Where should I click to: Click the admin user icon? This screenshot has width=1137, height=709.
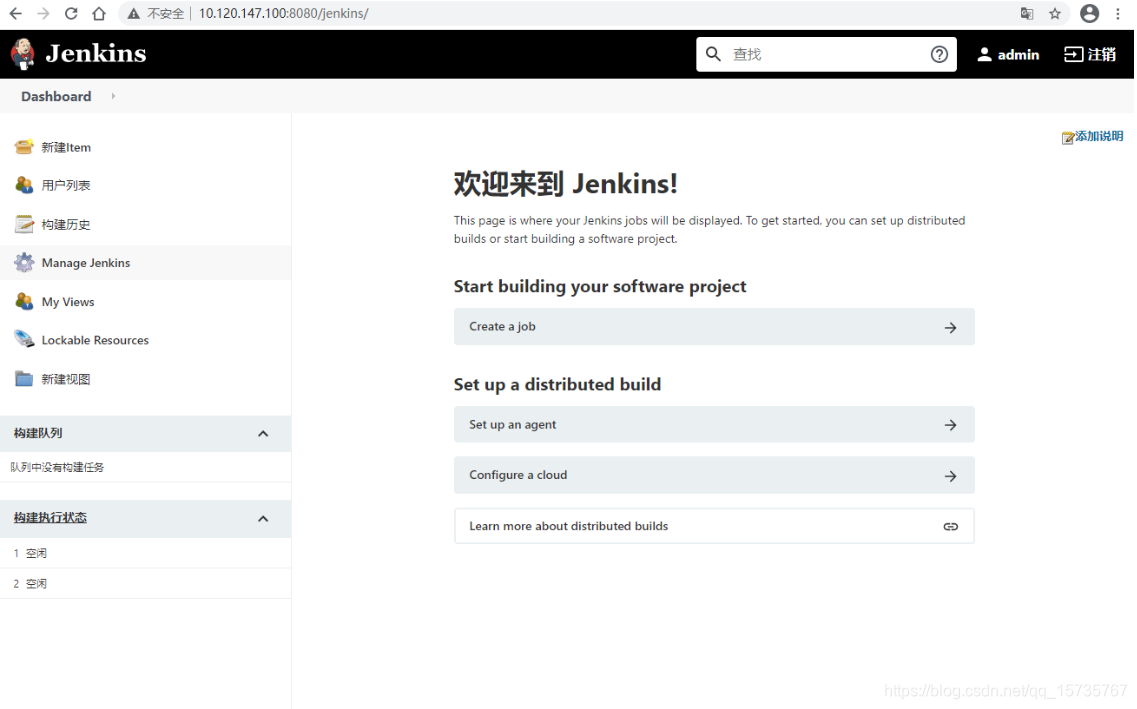tap(984, 54)
